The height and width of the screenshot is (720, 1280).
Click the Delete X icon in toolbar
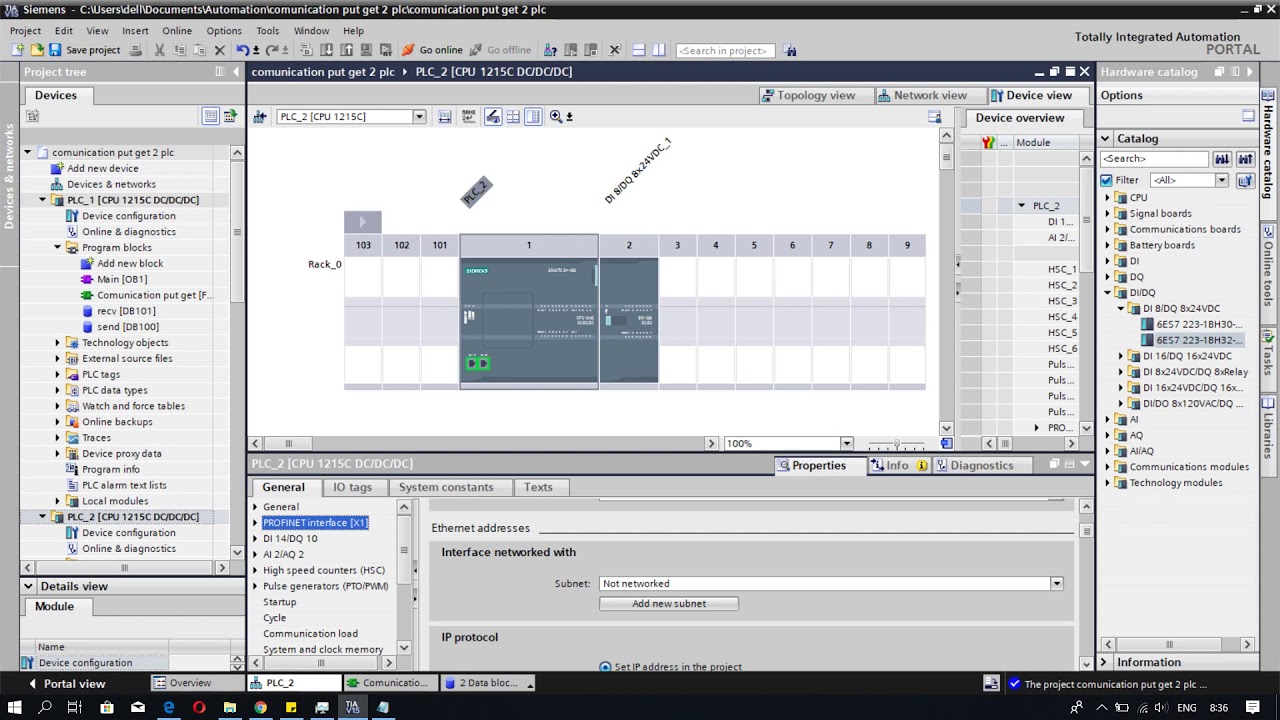click(220, 50)
